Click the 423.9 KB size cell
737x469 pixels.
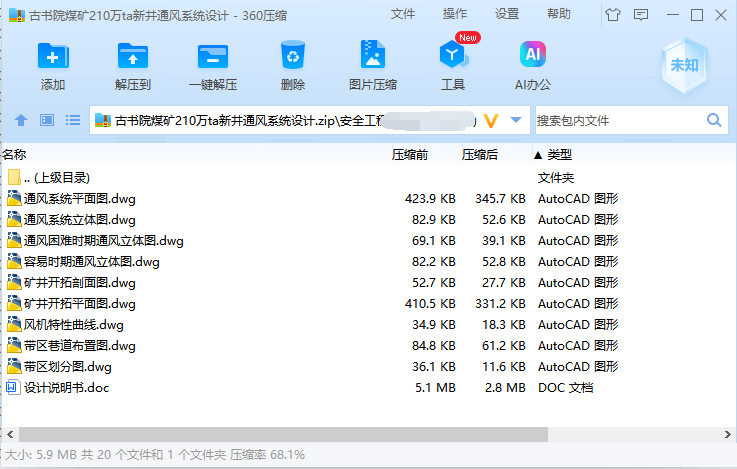pyautogui.click(x=430, y=198)
